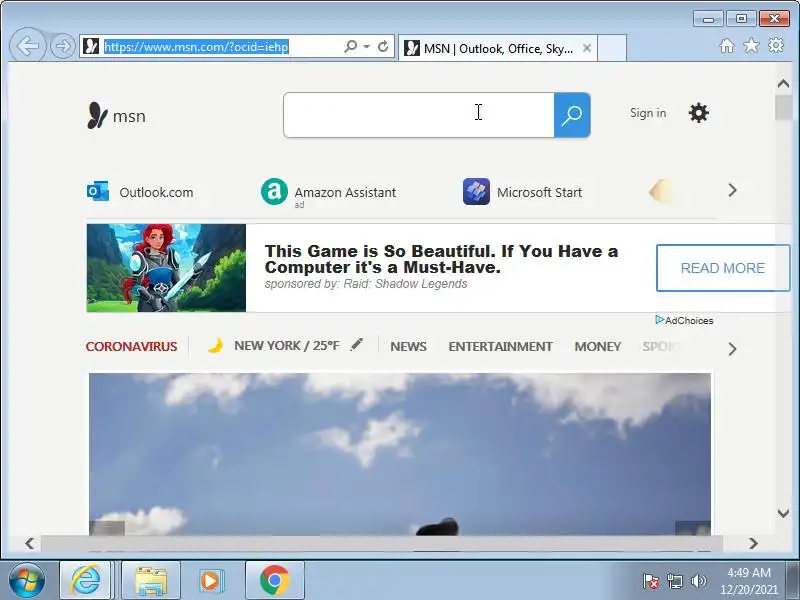Expand shortcuts row with right chevron
This screenshot has height=600, width=800.
[x=732, y=190]
